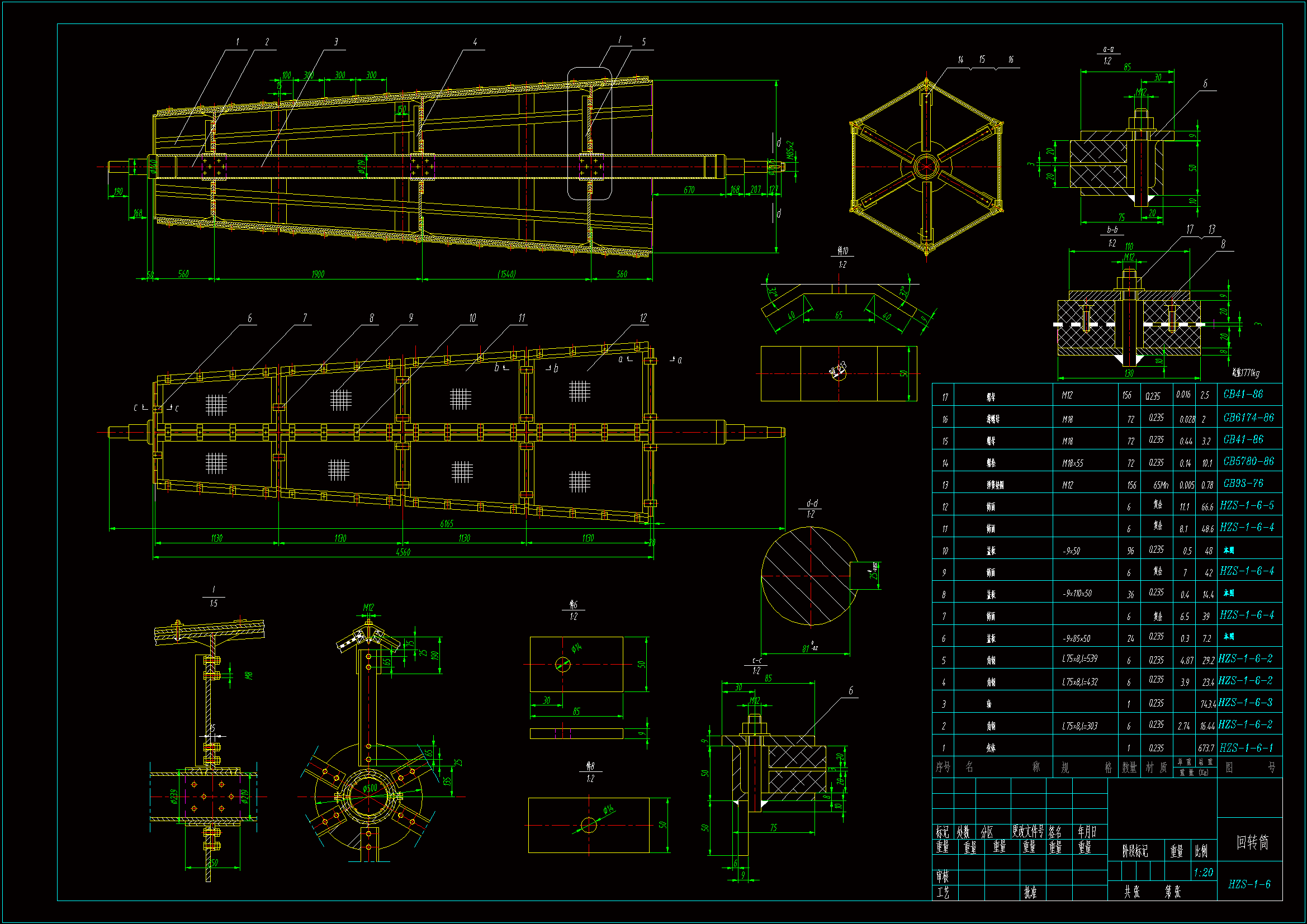Viewport: 1307px width, 924px height.
Task: Select the d-d hatched circular section view
Action: coord(810,576)
